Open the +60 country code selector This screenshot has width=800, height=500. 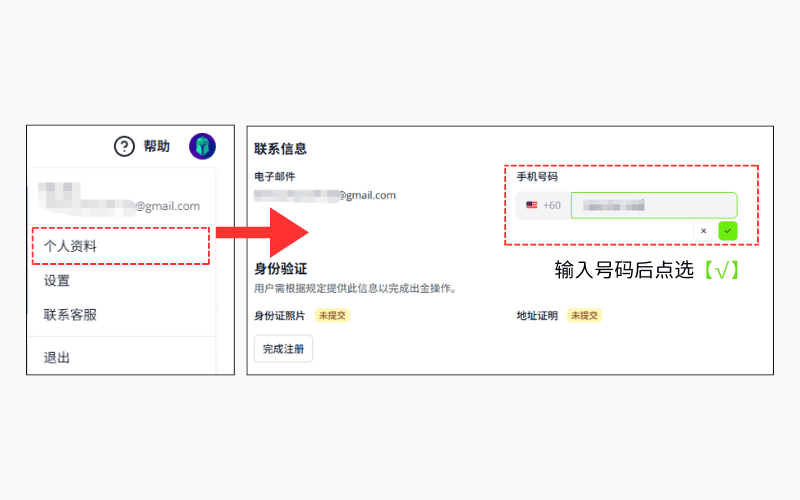point(543,206)
